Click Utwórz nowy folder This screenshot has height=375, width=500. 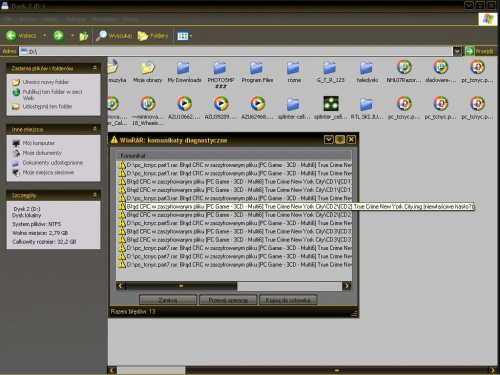[46, 82]
